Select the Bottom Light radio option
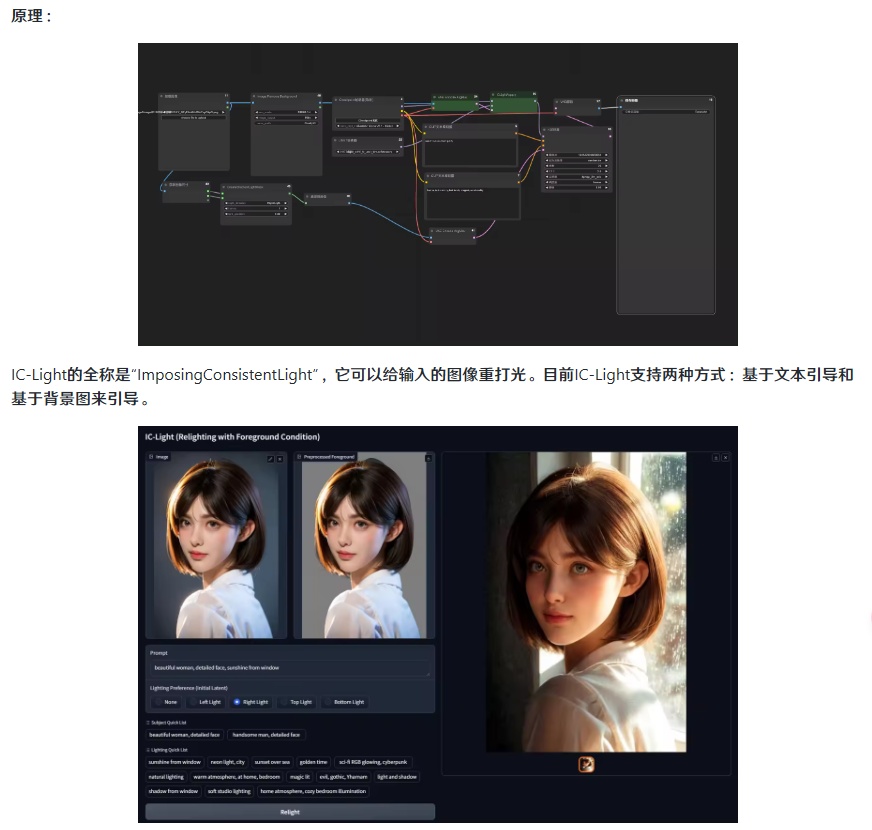The image size is (872, 830). [344, 702]
